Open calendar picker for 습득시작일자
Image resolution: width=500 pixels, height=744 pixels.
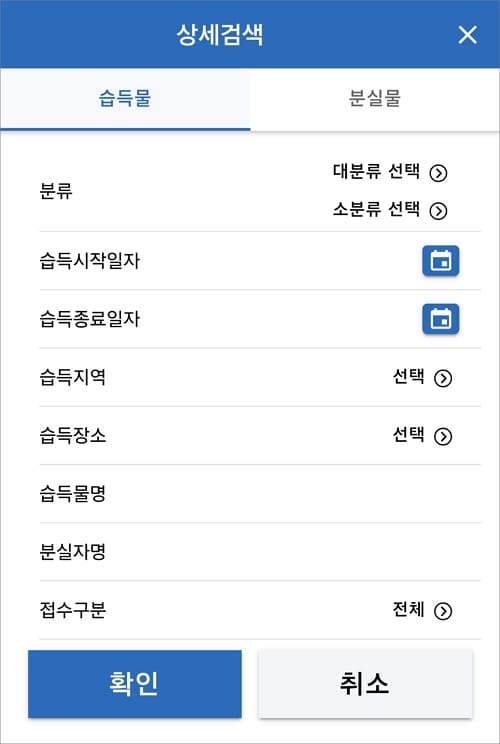coord(441,260)
